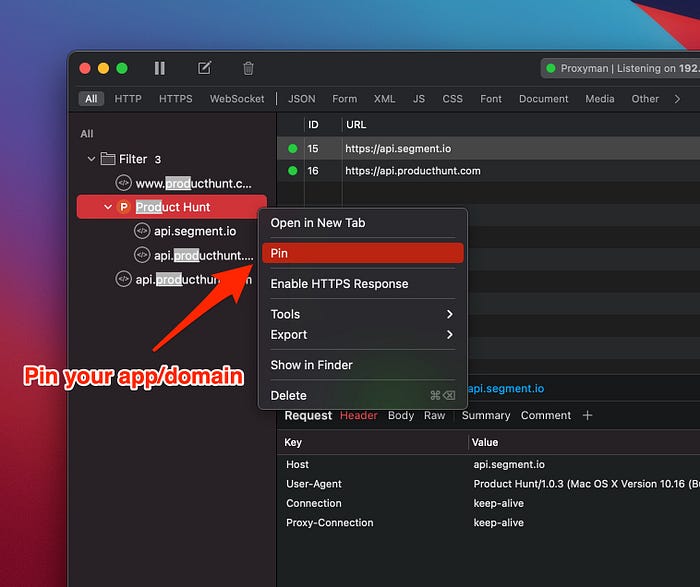Sort by the ID column header
The image size is (700, 587).
[313, 125]
